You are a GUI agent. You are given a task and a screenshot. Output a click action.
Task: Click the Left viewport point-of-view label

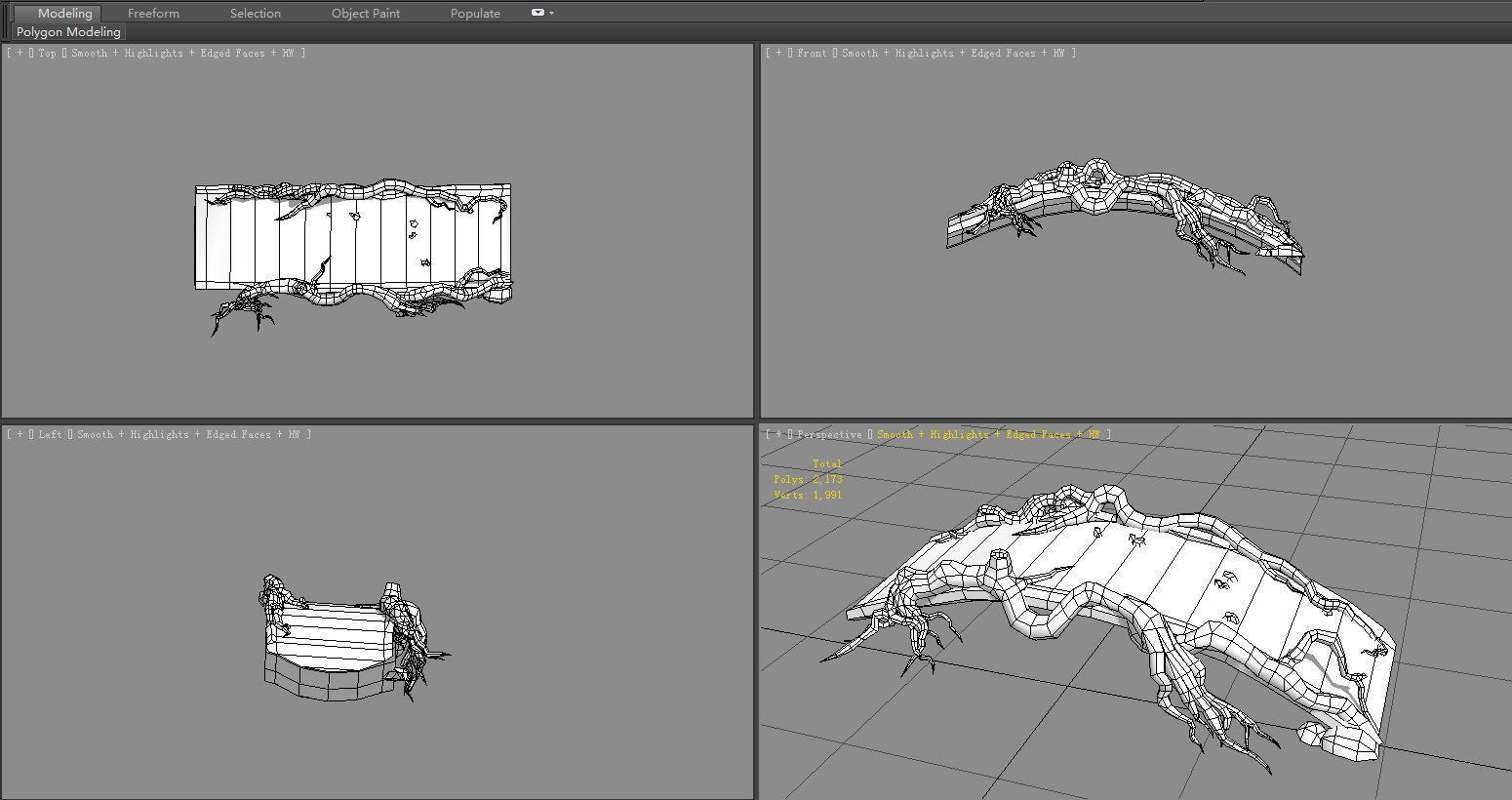[x=51, y=434]
